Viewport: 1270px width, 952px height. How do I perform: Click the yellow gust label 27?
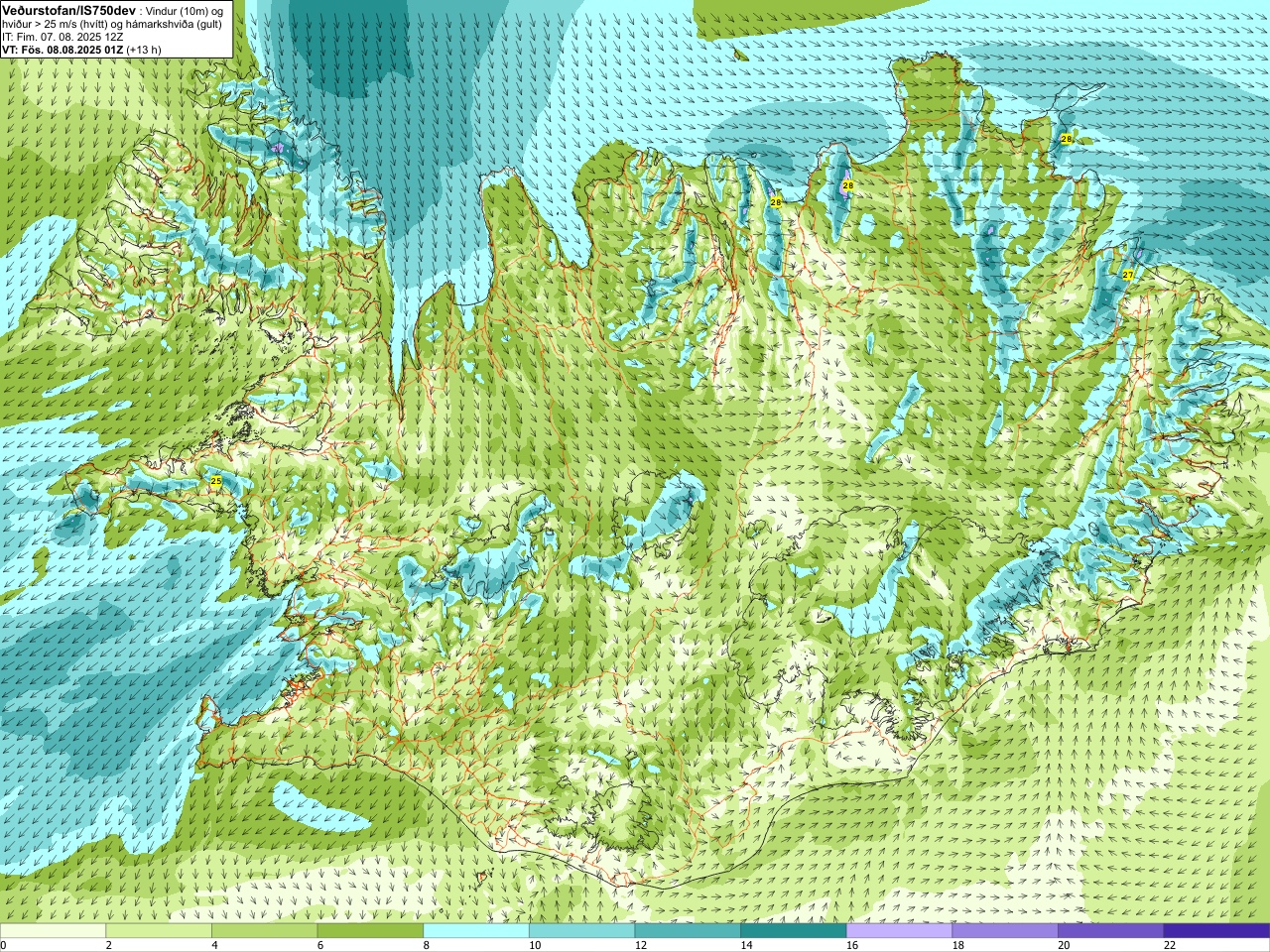coord(1128,275)
